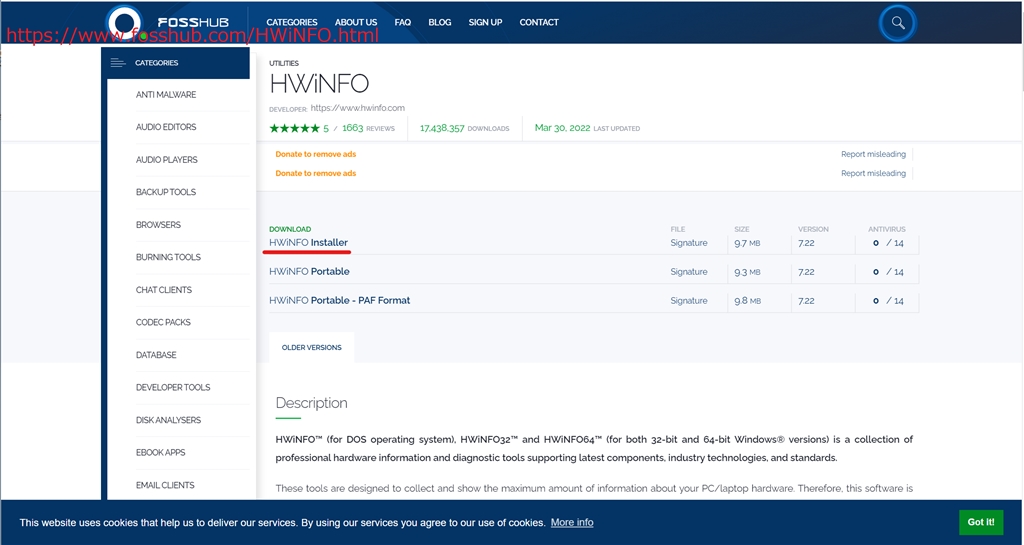Select BROWSERS category
The height and width of the screenshot is (545, 1024).
(158, 225)
